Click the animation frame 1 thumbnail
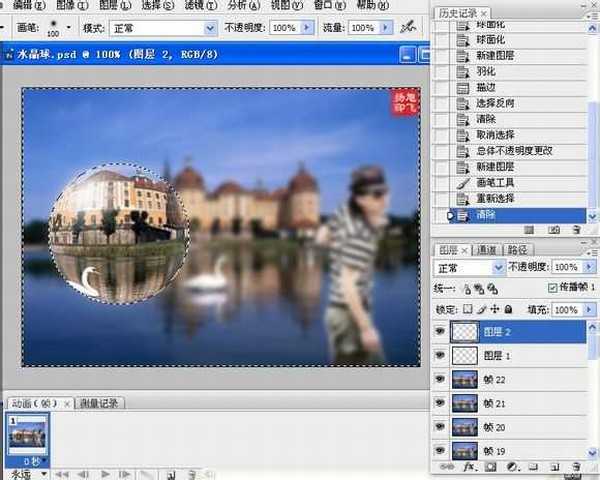The image size is (600, 480). pos(30,433)
